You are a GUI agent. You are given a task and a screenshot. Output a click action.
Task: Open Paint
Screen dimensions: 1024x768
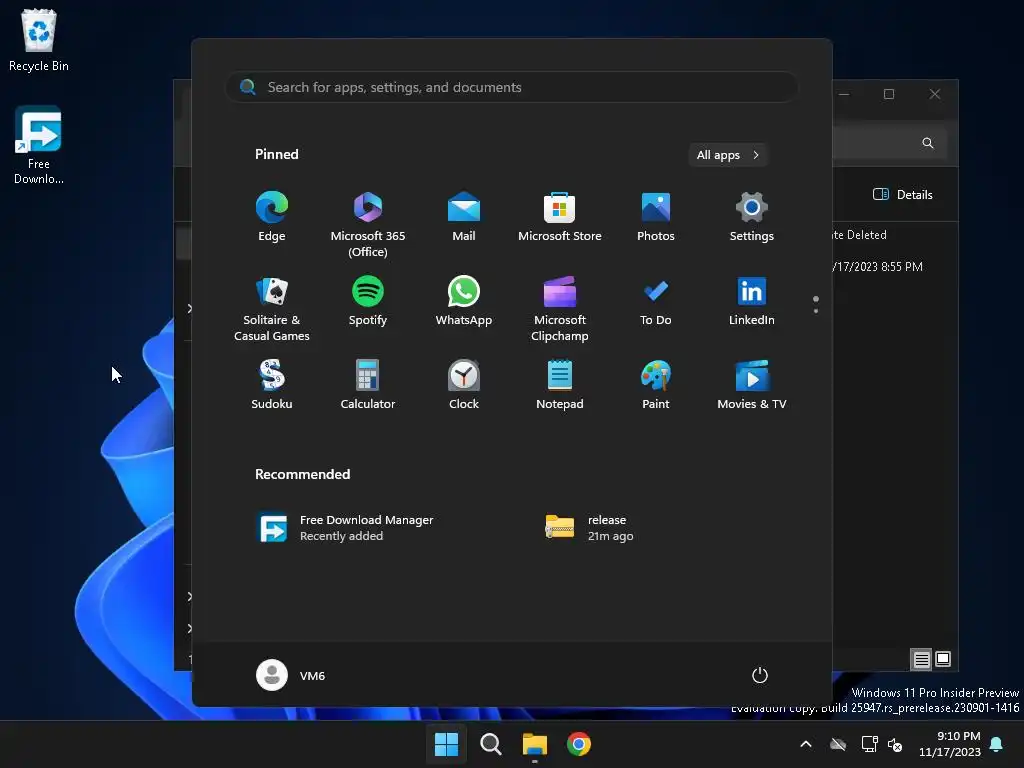point(656,385)
